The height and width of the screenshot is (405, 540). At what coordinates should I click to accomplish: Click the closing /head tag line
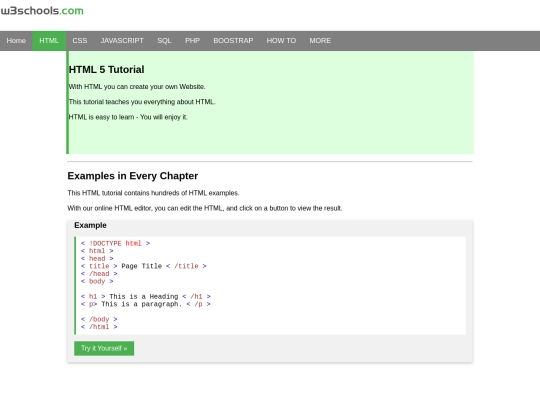coord(99,274)
